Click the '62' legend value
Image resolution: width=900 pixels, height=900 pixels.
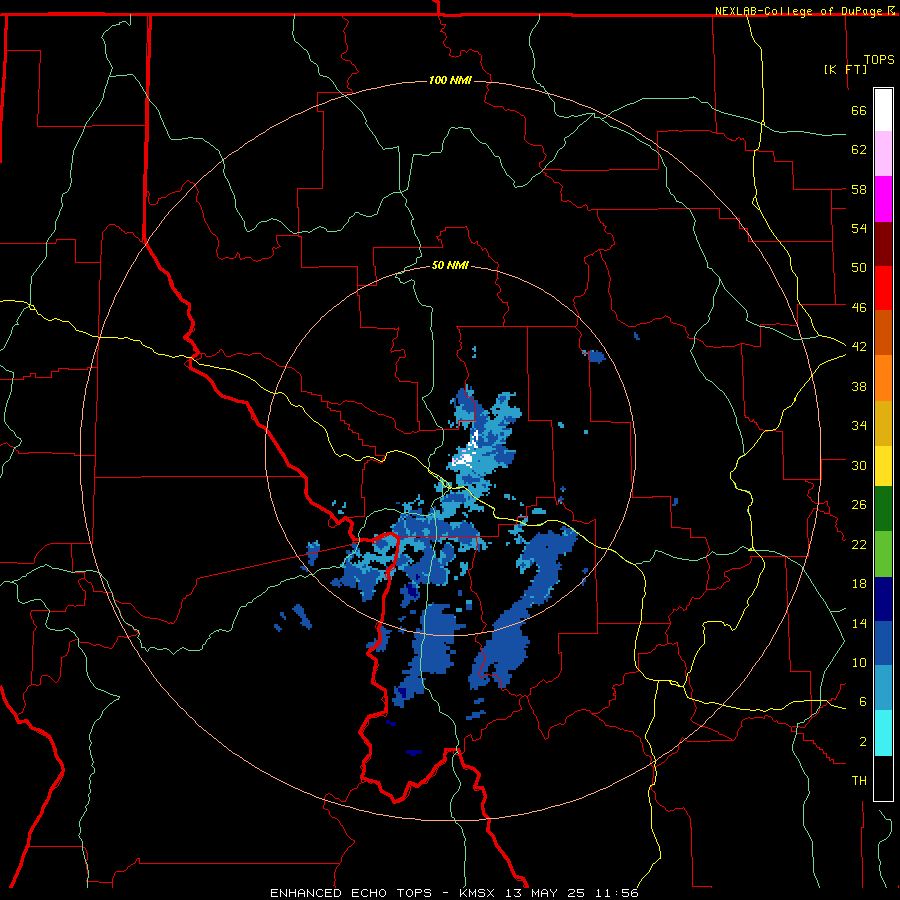click(x=859, y=150)
